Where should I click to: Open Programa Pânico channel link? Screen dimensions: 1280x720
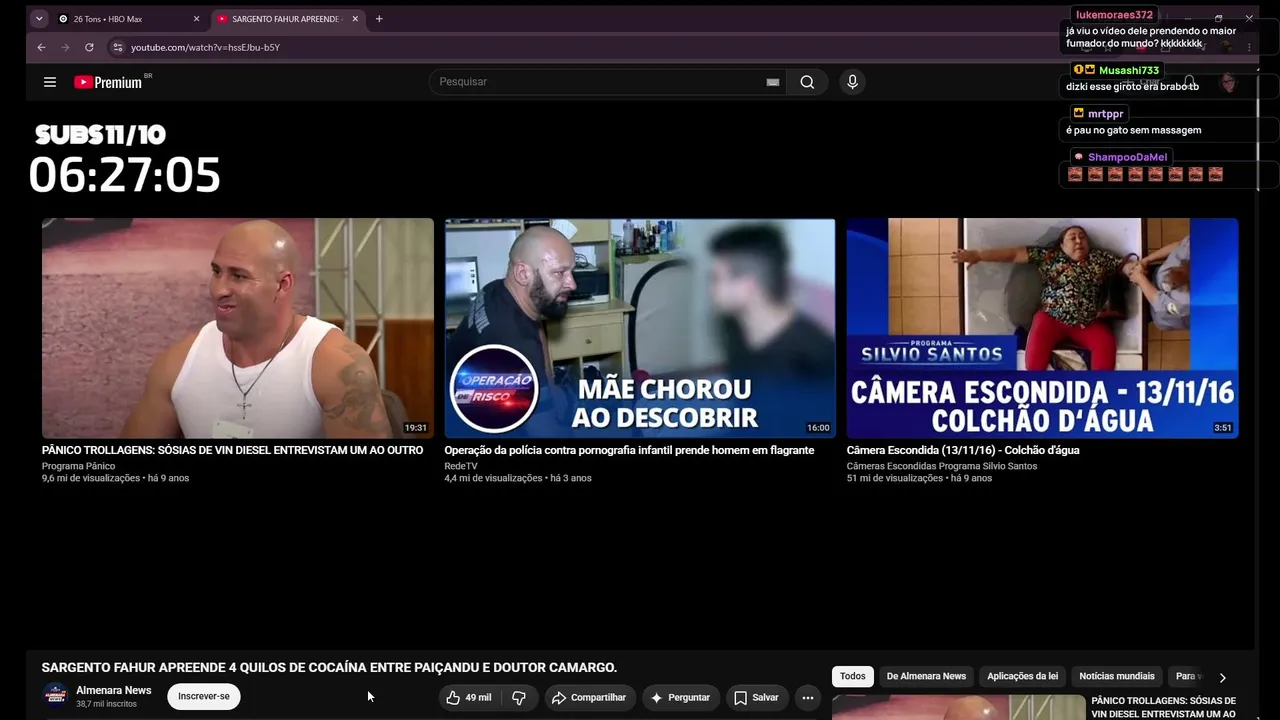[x=78, y=466]
